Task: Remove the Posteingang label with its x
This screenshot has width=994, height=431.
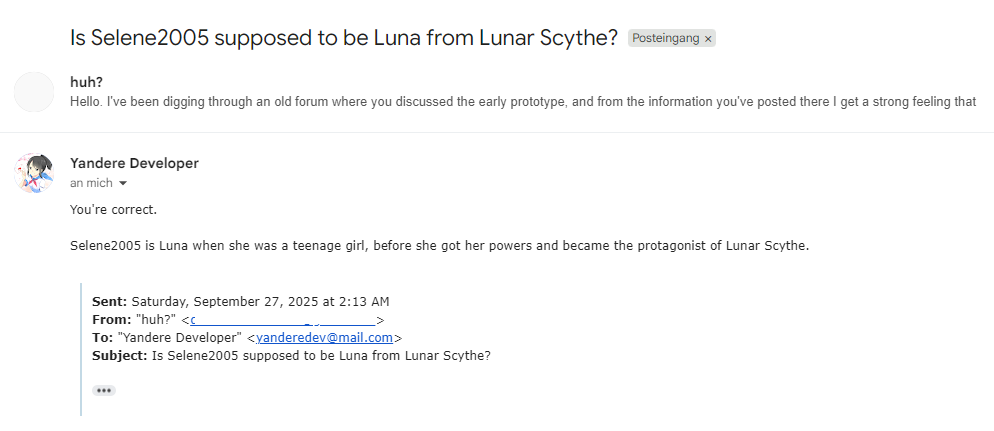Action: (708, 39)
